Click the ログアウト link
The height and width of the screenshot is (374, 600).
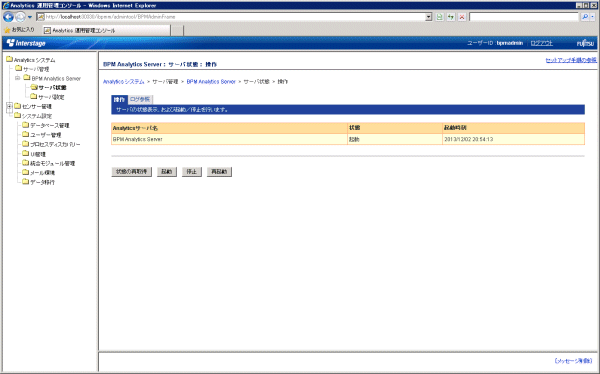(x=541, y=43)
